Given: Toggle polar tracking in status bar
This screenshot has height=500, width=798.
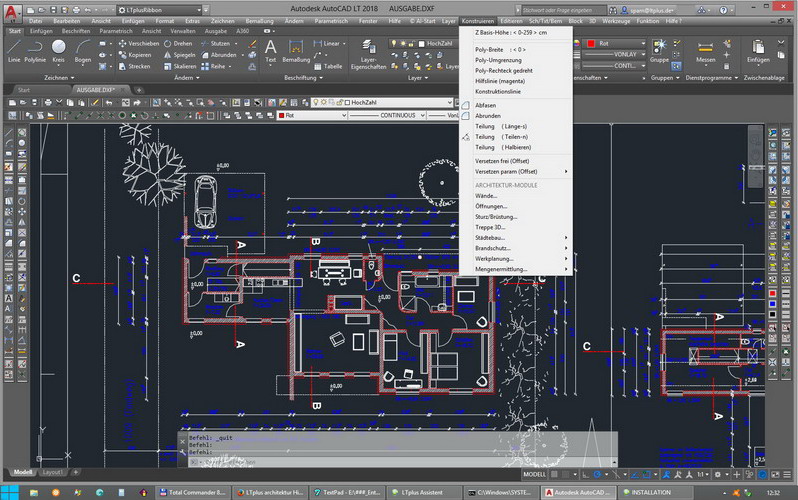Looking at the screenshot, I should tap(597, 475).
